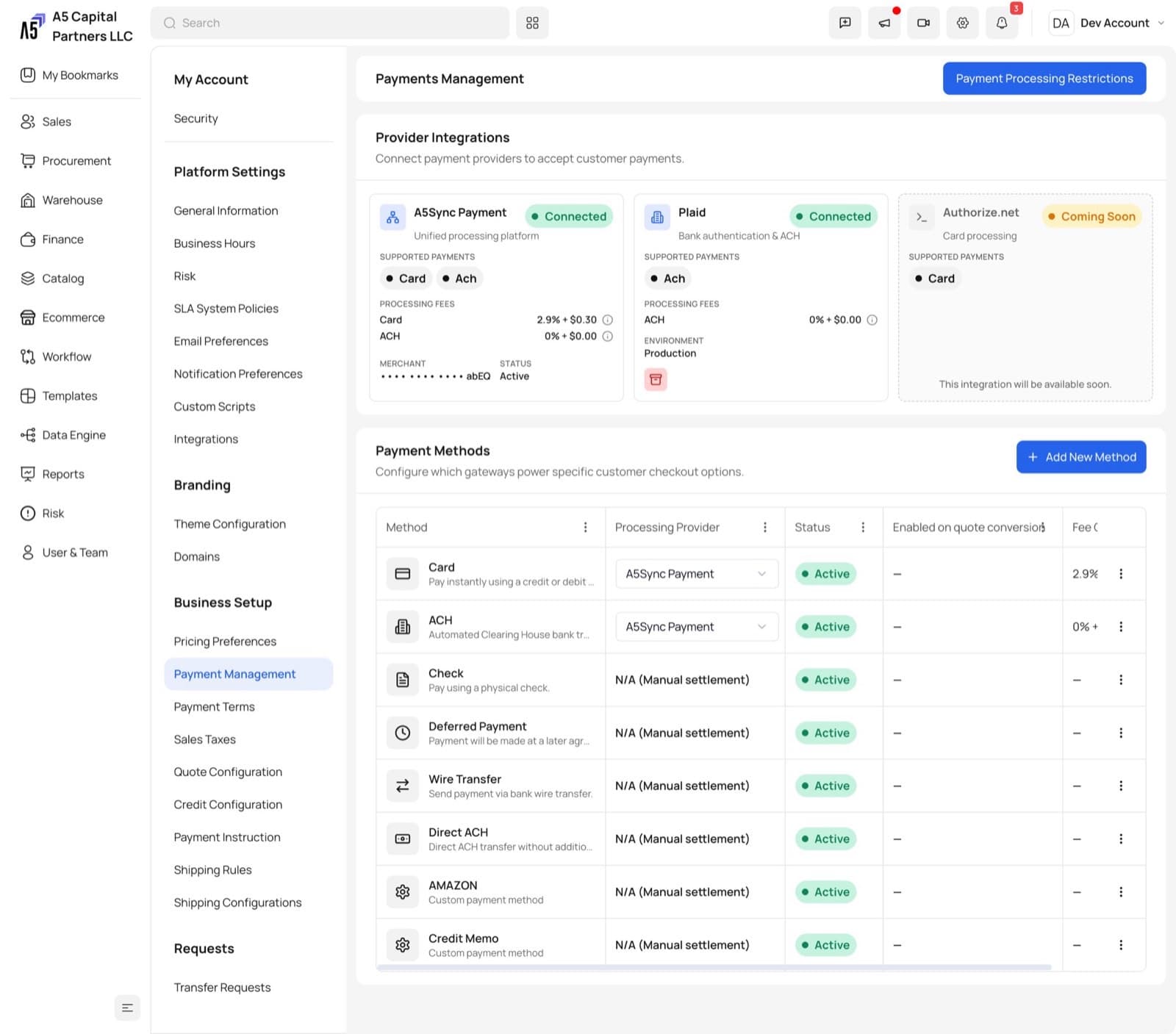The height and width of the screenshot is (1034, 1176).
Task: Open Shipping Rules settings
Action: (212, 870)
